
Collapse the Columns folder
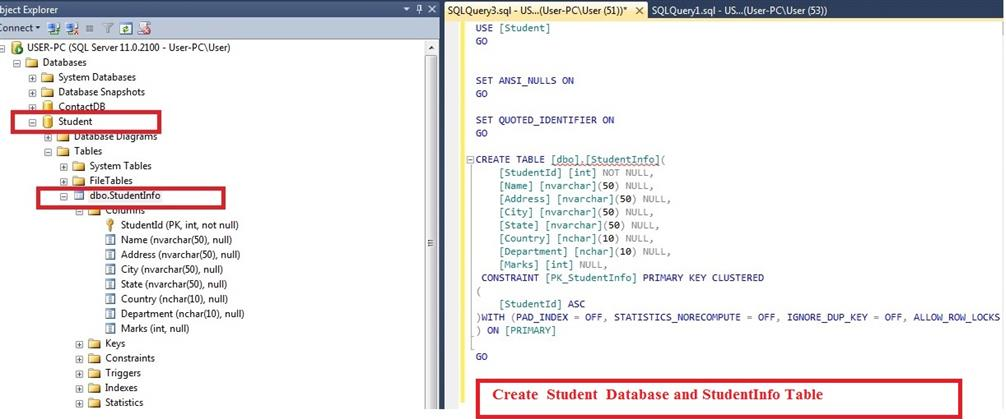click(80, 211)
